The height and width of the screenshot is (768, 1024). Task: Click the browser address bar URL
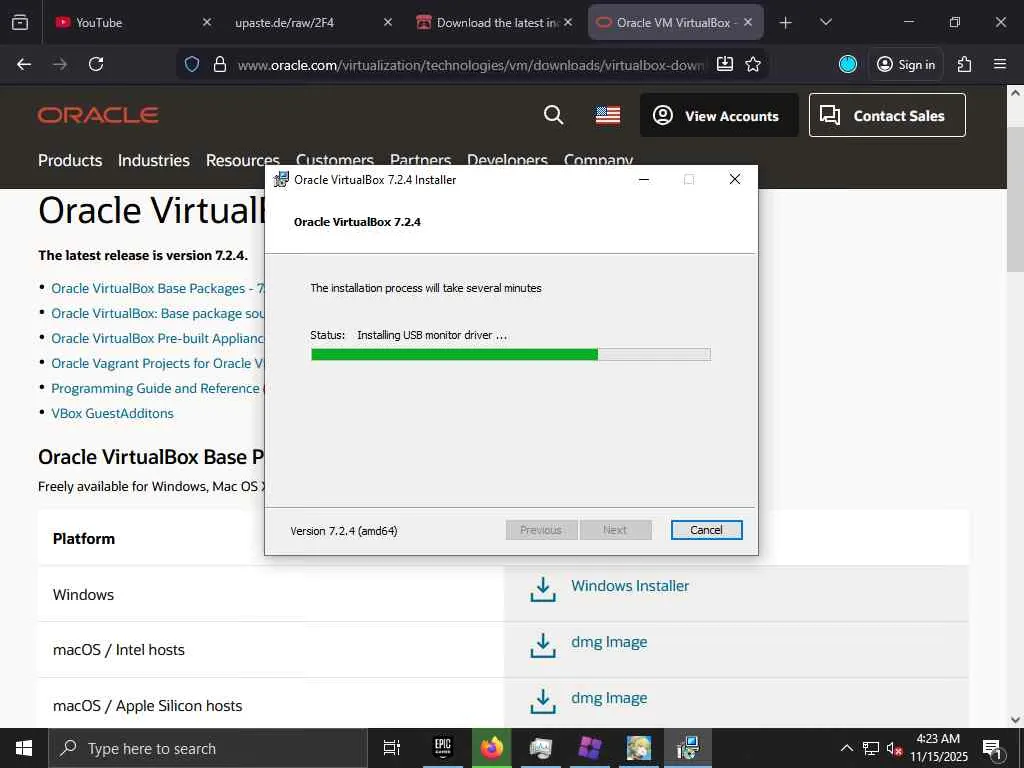pyautogui.click(x=470, y=65)
